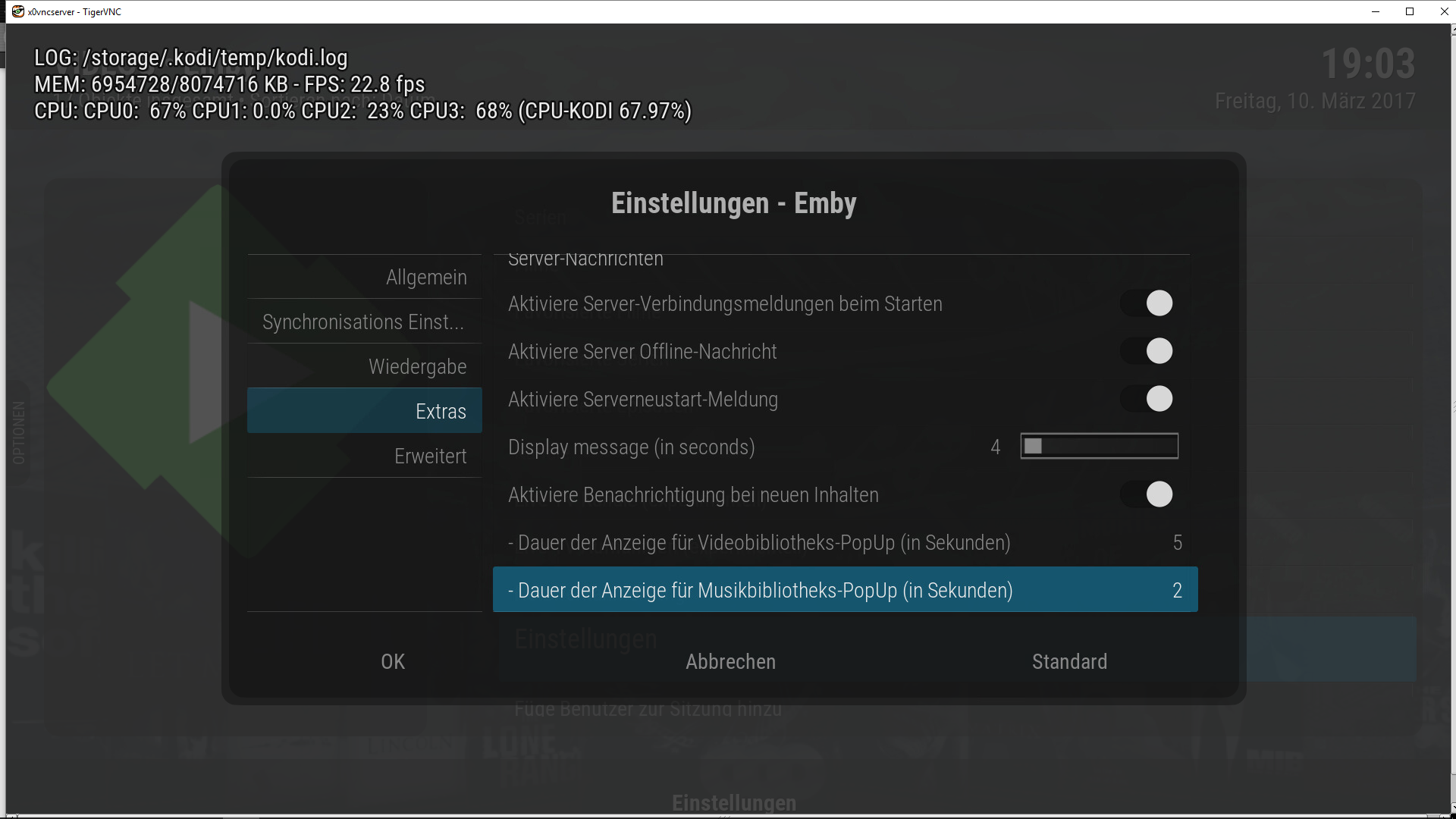
Task: Close the TigerVNC window
Action: pos(1443,11)
